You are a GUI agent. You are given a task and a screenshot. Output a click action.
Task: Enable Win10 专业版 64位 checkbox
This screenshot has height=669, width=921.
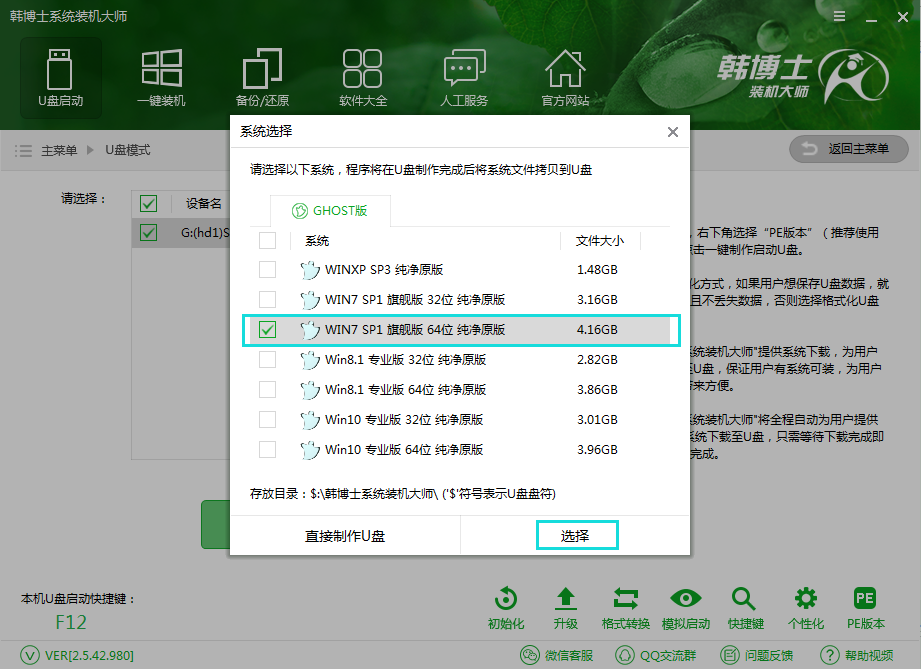click(267, 450)
